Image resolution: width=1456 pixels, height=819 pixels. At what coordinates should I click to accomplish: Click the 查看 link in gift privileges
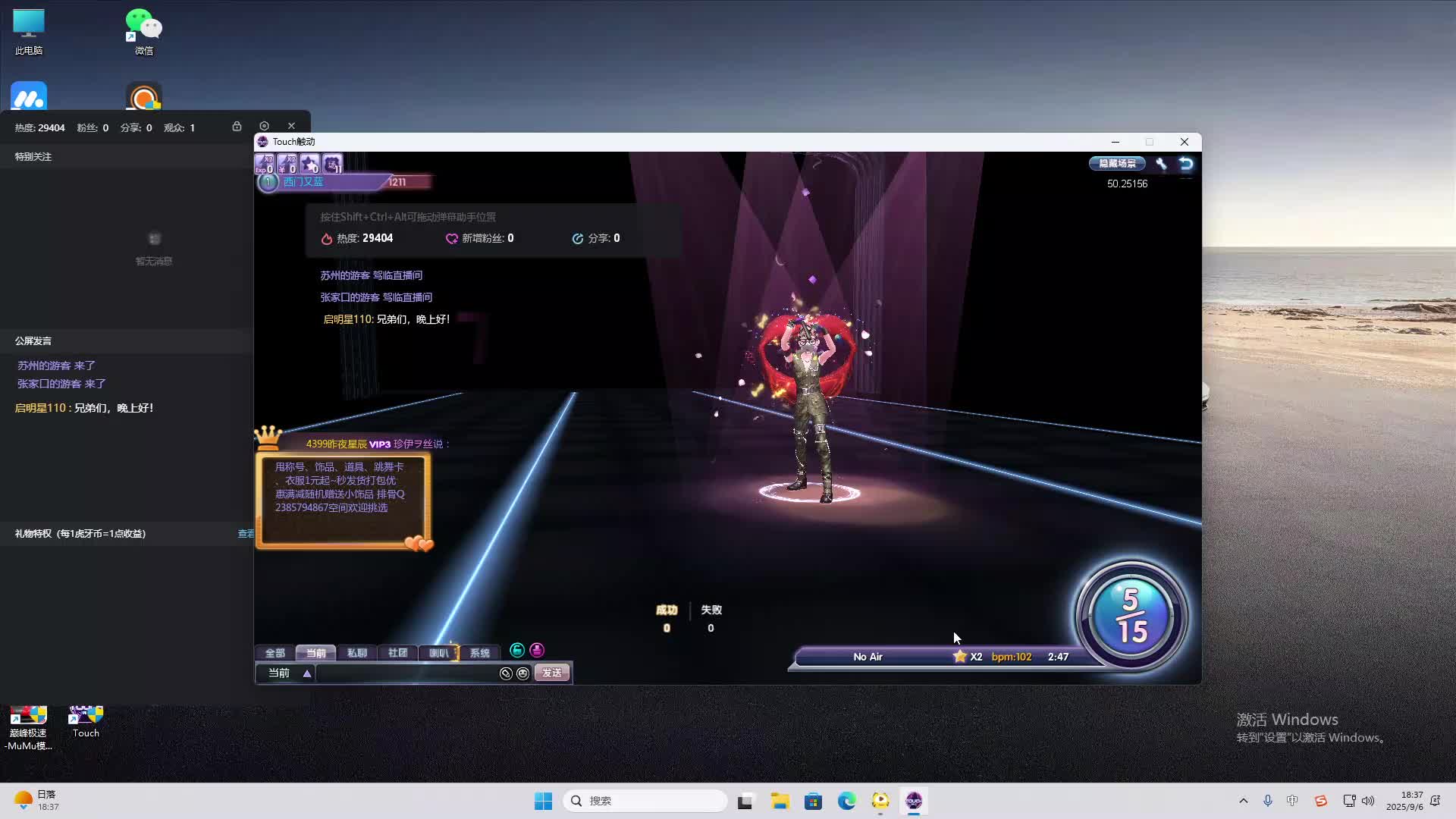(246, 534)
